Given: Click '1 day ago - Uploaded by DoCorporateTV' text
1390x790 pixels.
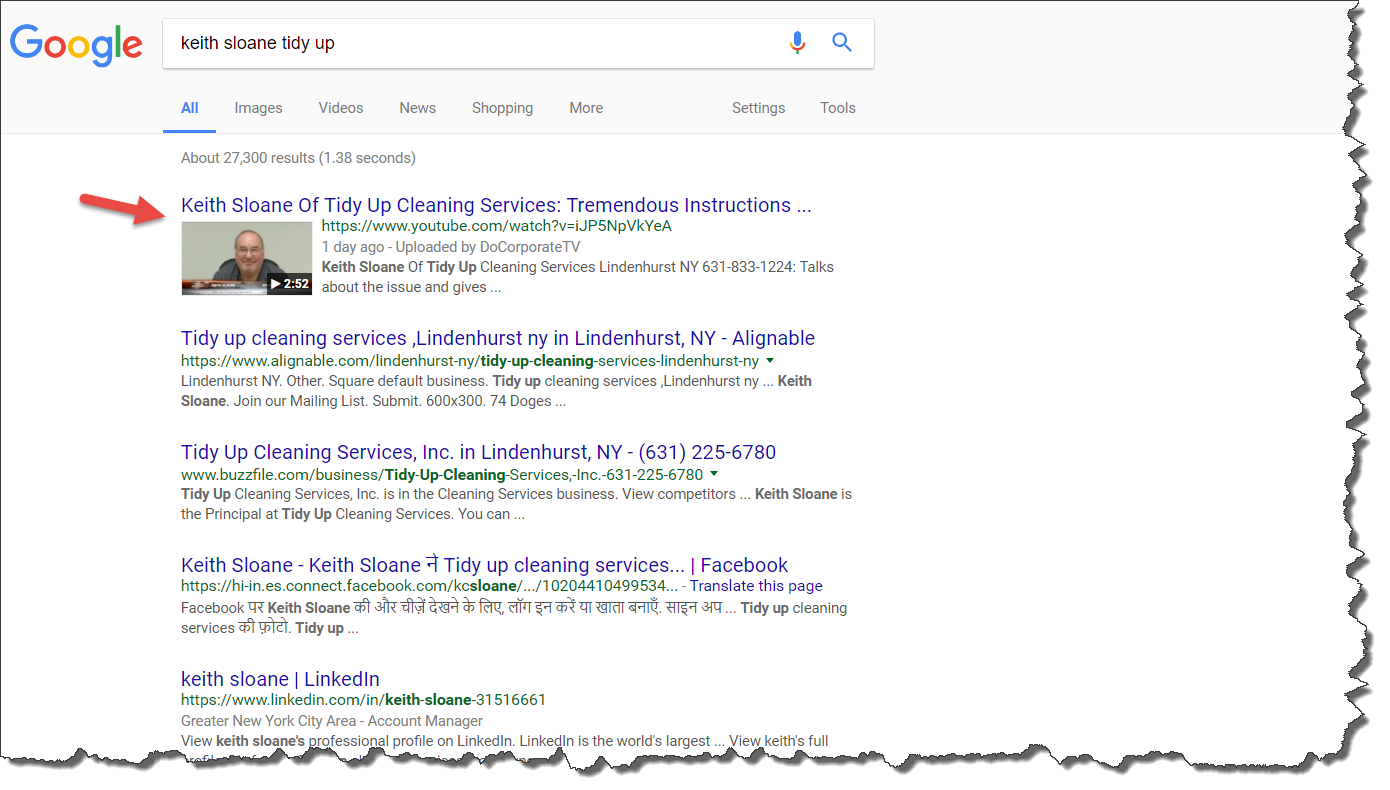Looking at the screenshot, I should (451, 247).
